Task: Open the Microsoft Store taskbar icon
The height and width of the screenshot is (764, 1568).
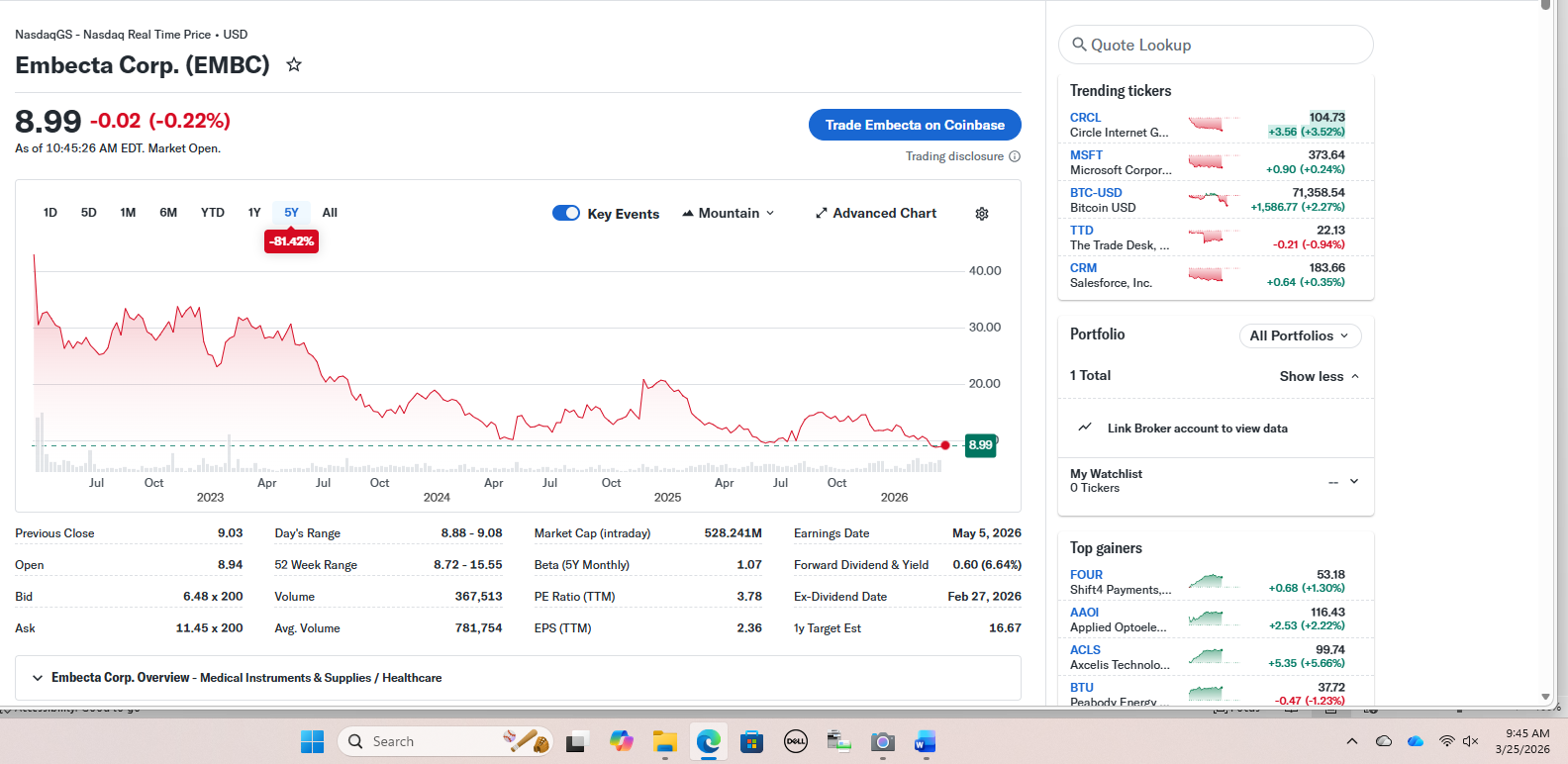Action: coord(751,741)
